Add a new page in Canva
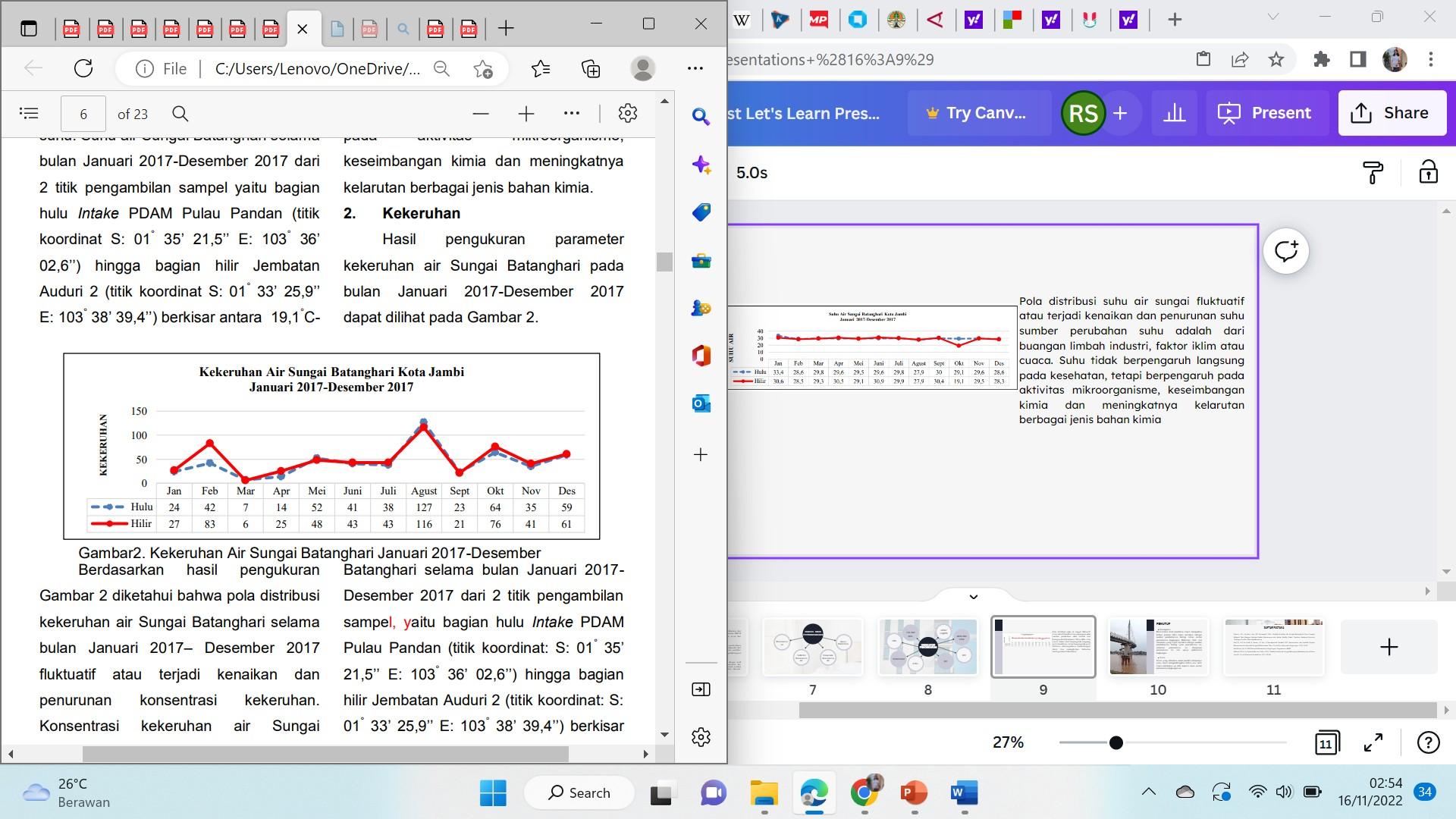Image resolution: width=1456 pixels, height=819 pixels. coord(1389,647)
